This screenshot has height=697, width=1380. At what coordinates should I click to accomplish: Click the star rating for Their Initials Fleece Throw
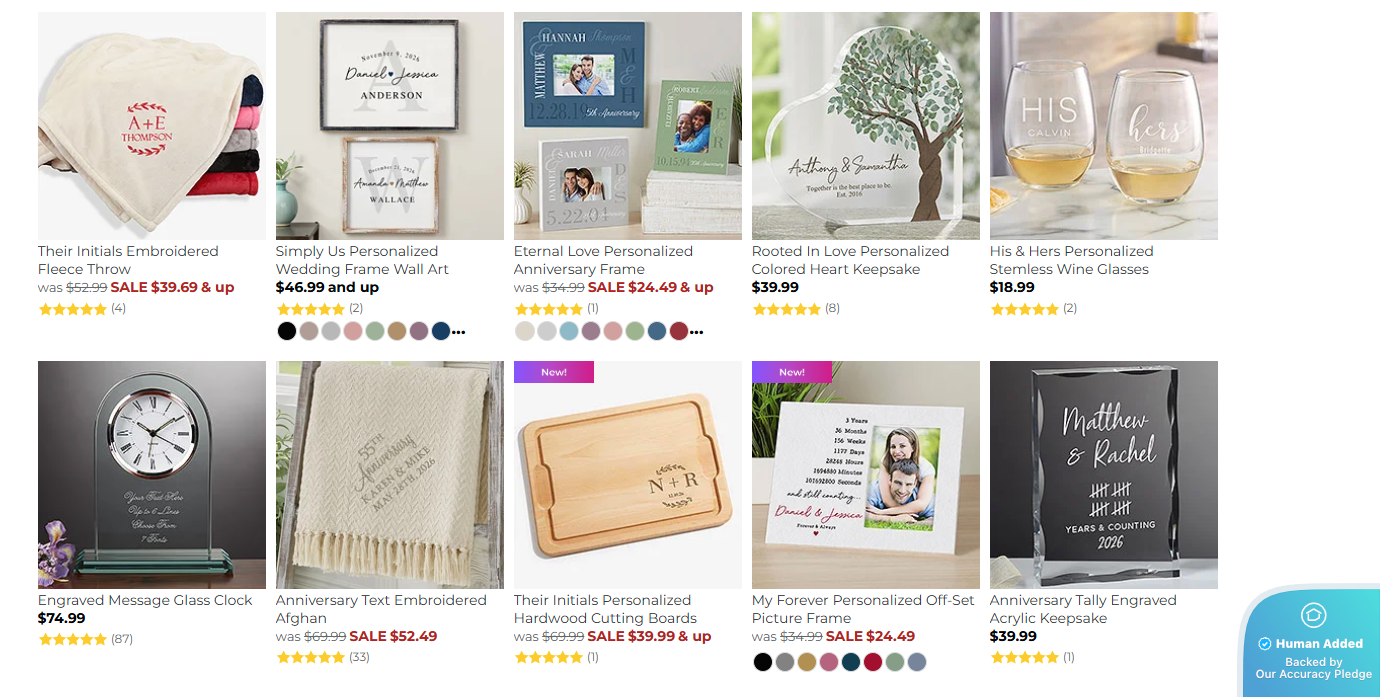72,309
